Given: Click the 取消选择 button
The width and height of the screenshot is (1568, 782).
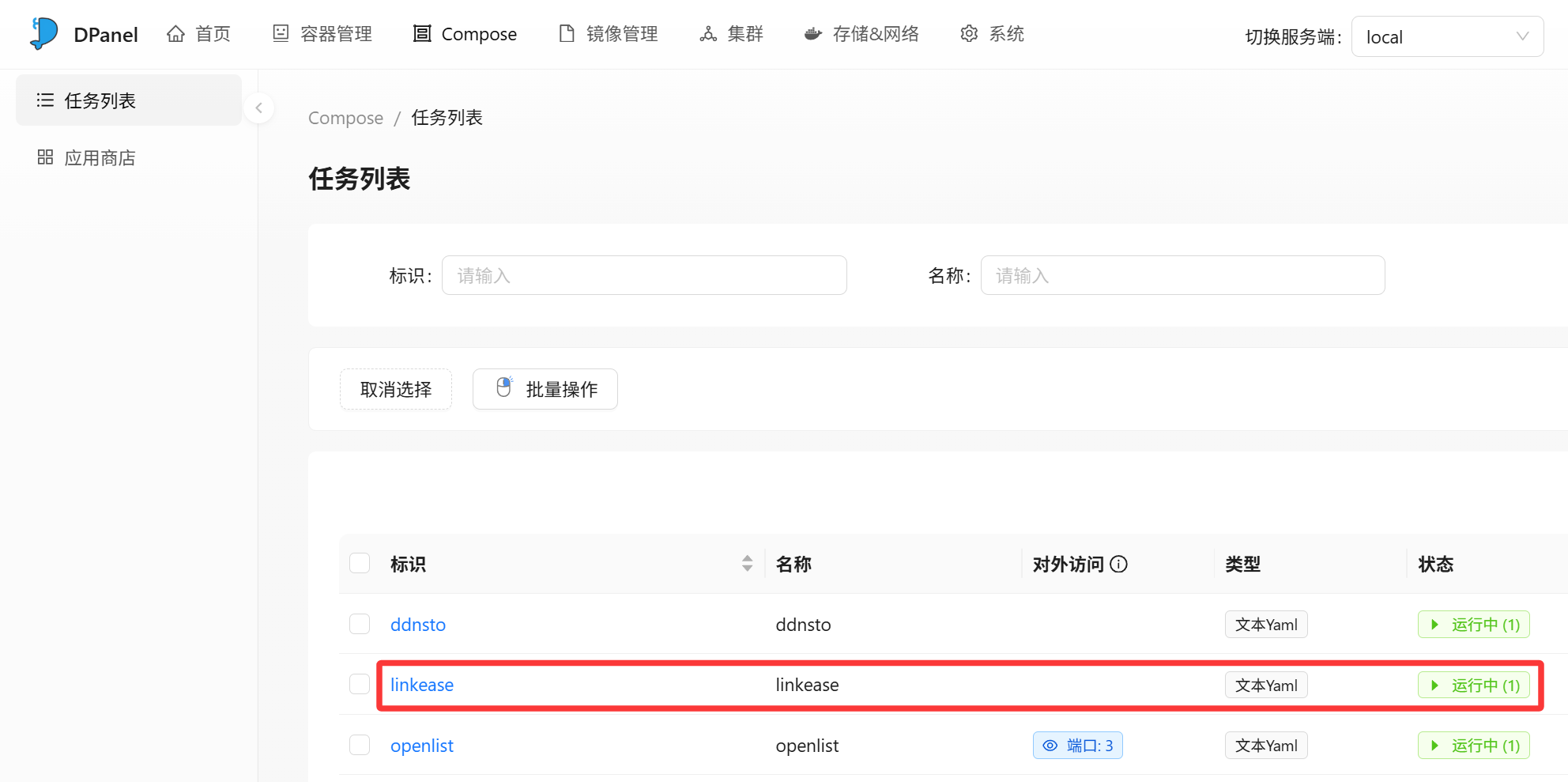Looking at the screenshot, I should [396, 389].
